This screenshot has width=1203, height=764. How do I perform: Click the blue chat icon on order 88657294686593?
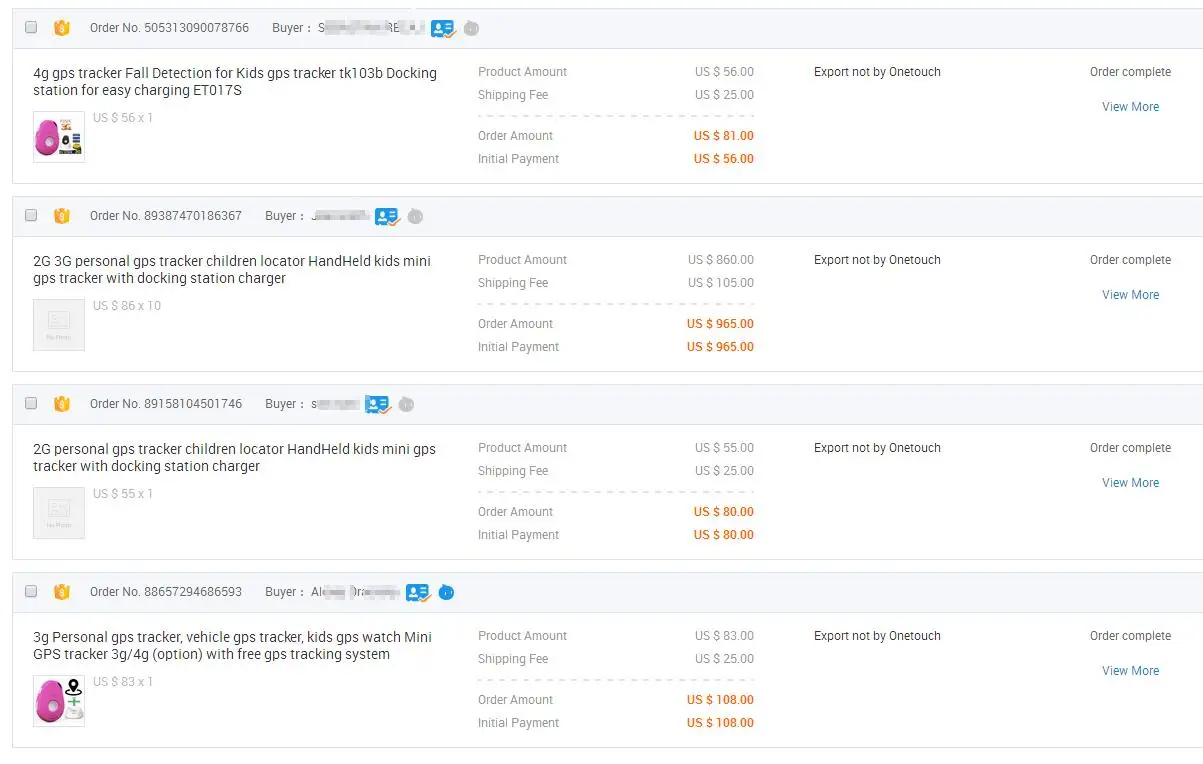[446, 592]
